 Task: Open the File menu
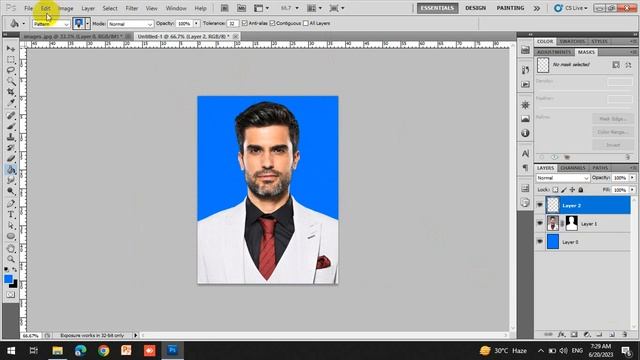(x=28, y=8)
